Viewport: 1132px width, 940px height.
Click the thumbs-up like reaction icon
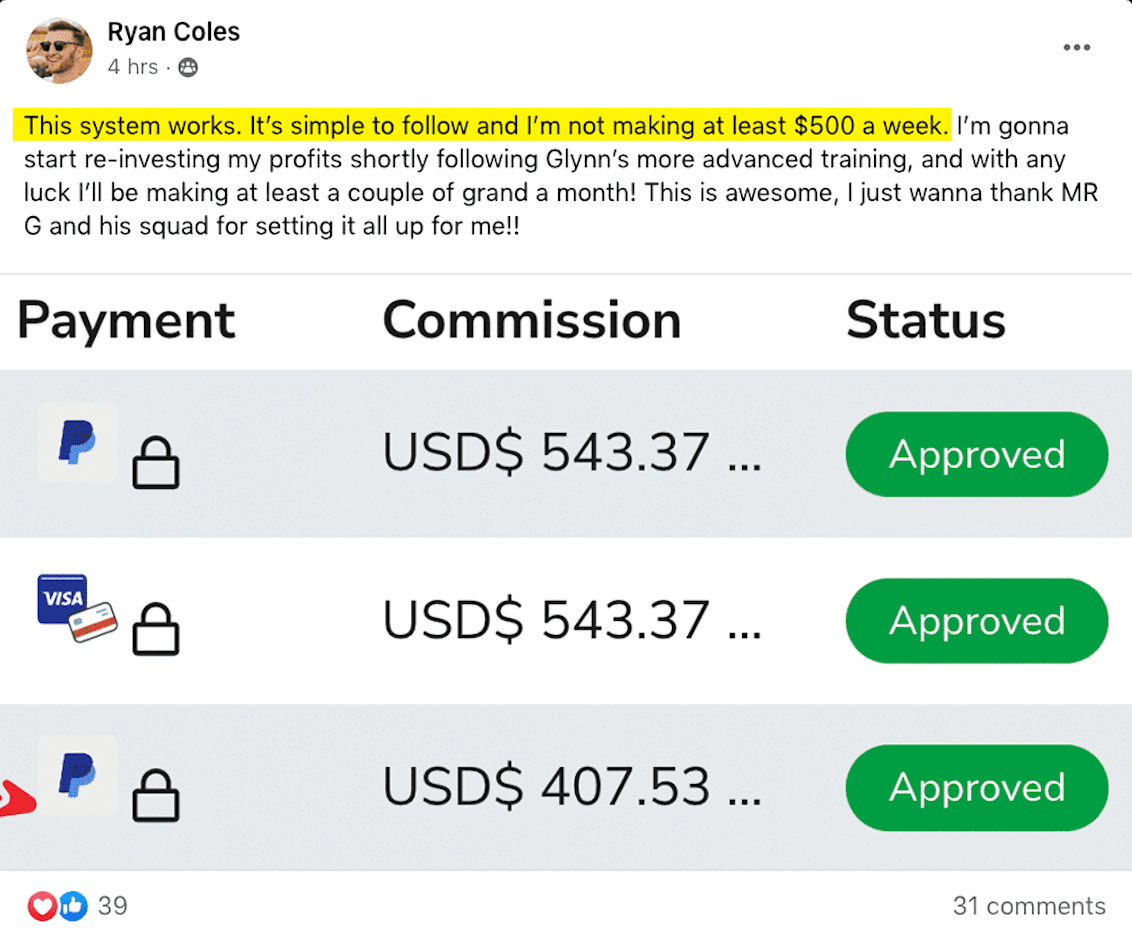[73, 907]
